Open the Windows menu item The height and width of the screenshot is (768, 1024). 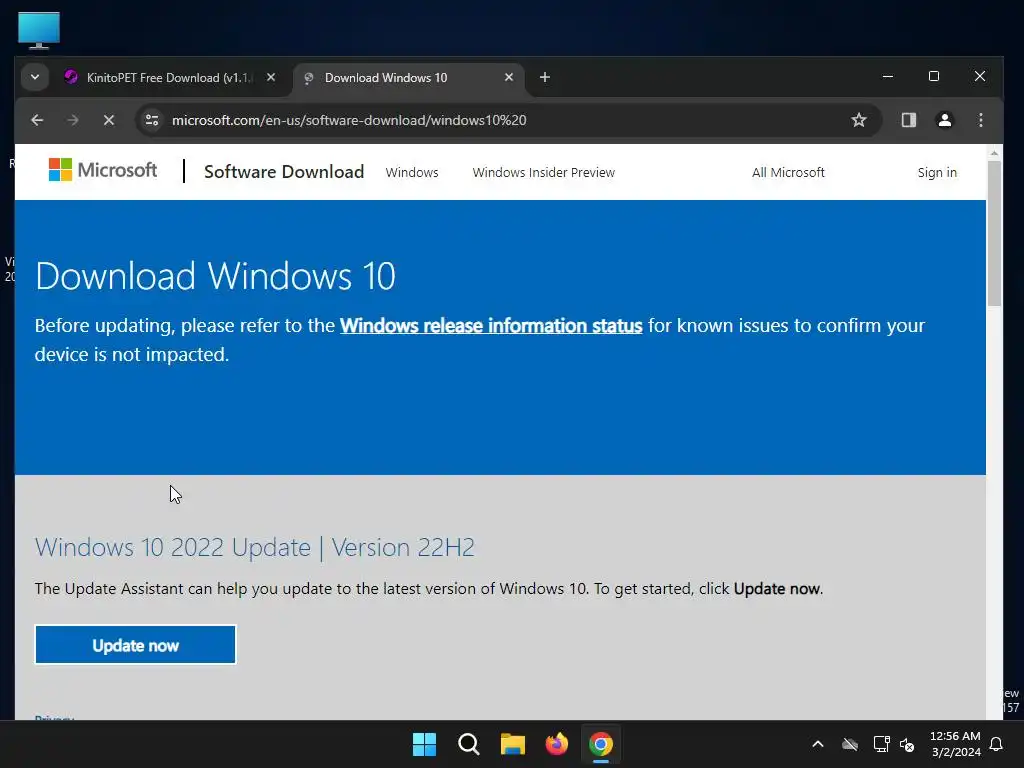(412, 172)
